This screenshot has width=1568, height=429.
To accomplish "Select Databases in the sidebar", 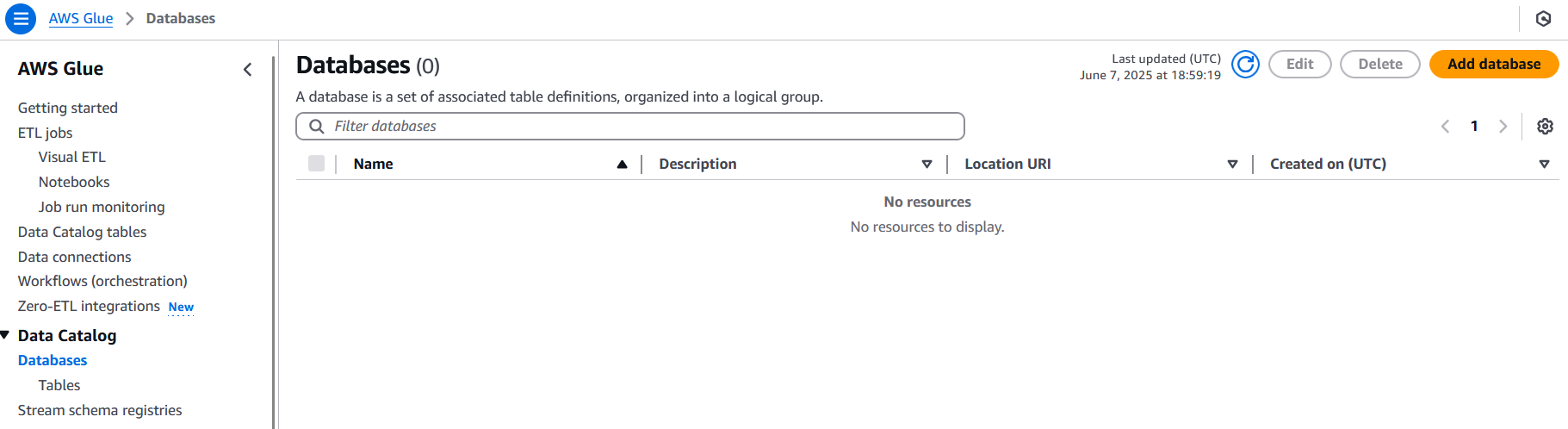I will click(x=53, y=360).
